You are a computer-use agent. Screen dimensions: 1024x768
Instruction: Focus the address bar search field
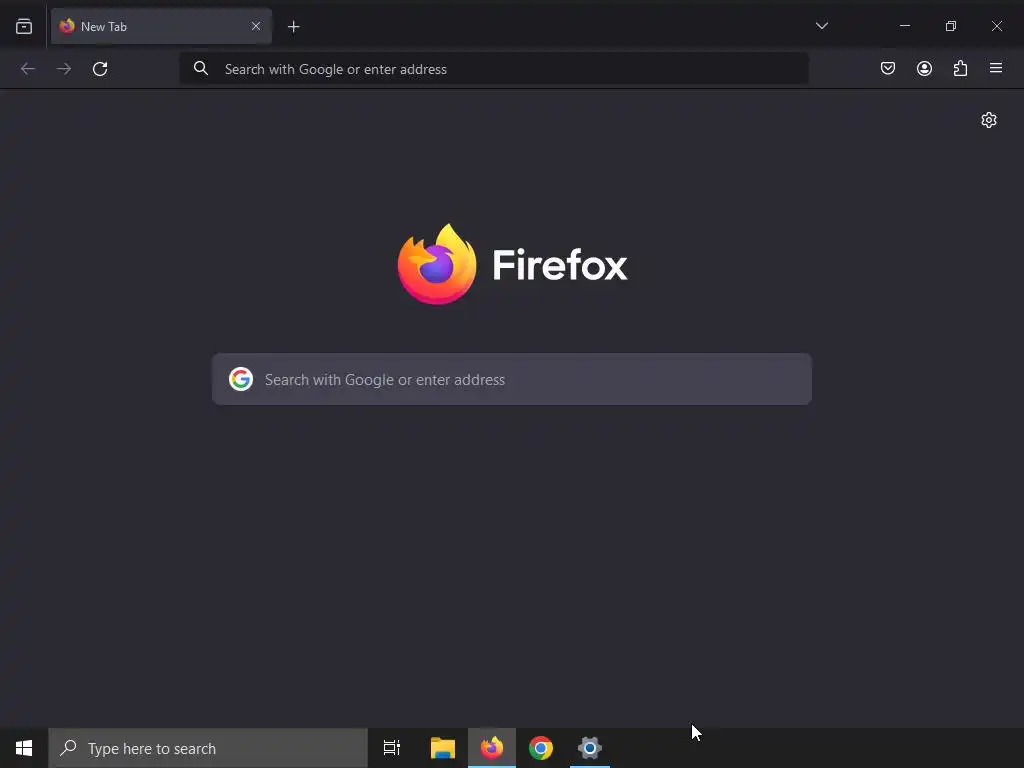click(x=494, y=69)
